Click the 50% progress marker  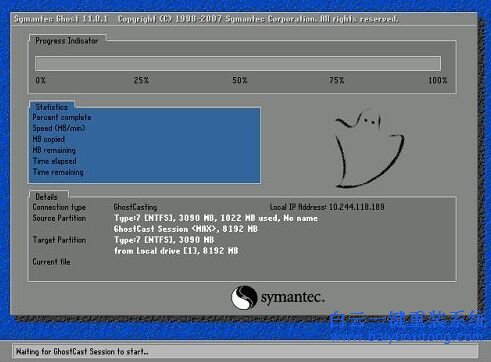point(240,80)
